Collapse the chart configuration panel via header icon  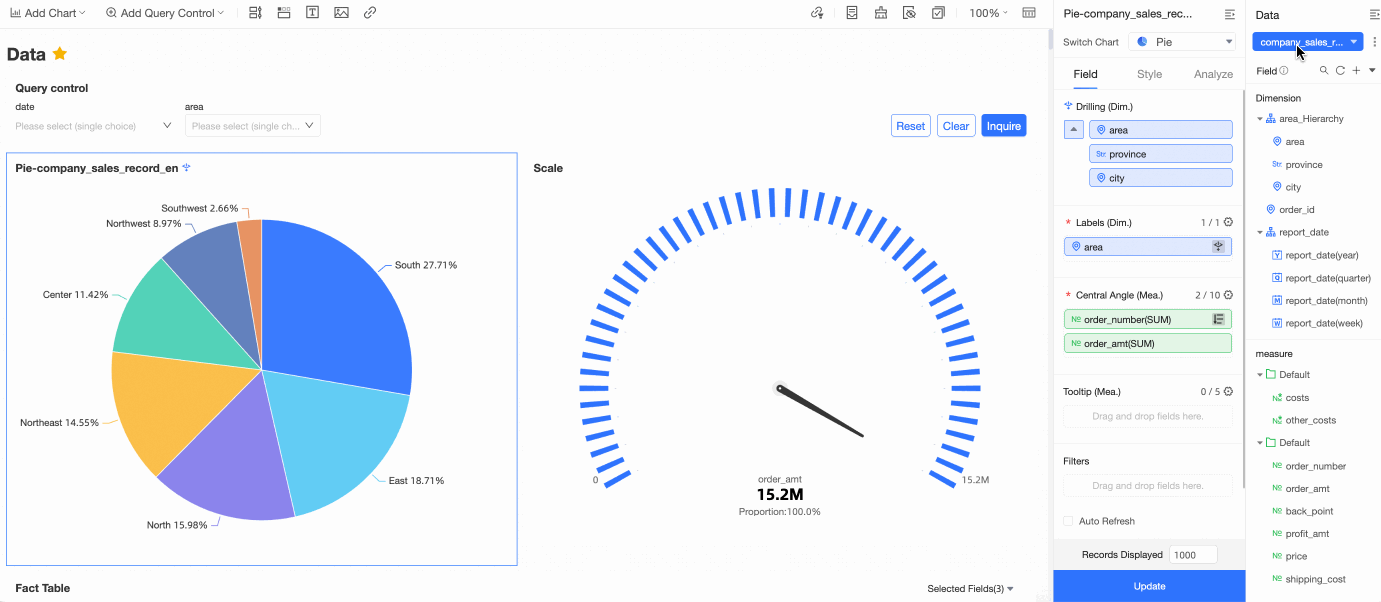point(1230,14)
